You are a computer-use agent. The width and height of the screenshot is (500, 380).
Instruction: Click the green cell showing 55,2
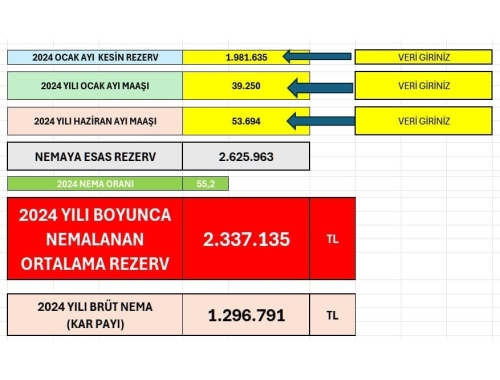click(205, 184)
